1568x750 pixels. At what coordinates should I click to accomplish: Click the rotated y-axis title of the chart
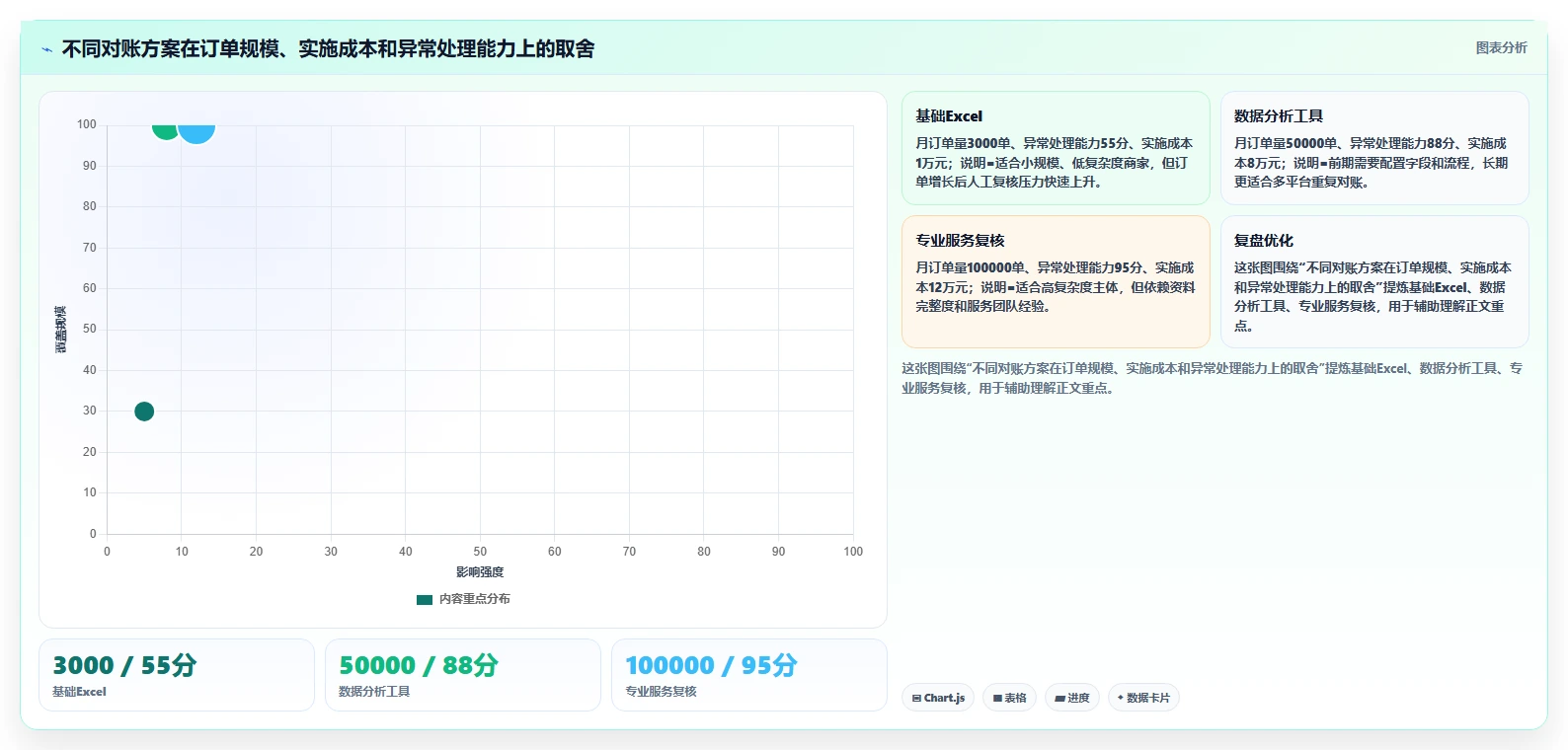point(61,330)
